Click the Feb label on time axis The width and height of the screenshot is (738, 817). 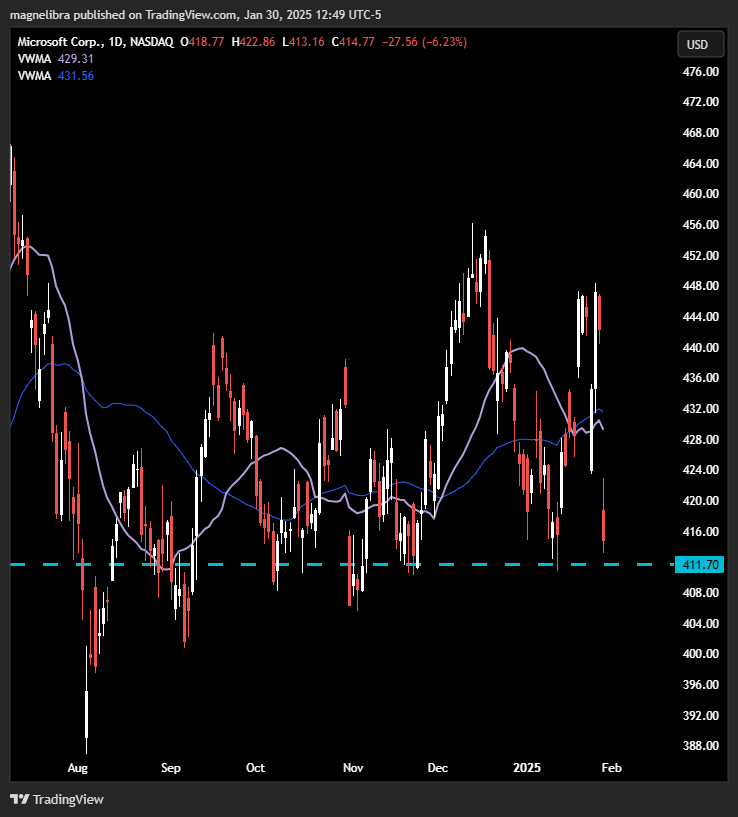tap(611, 768)
